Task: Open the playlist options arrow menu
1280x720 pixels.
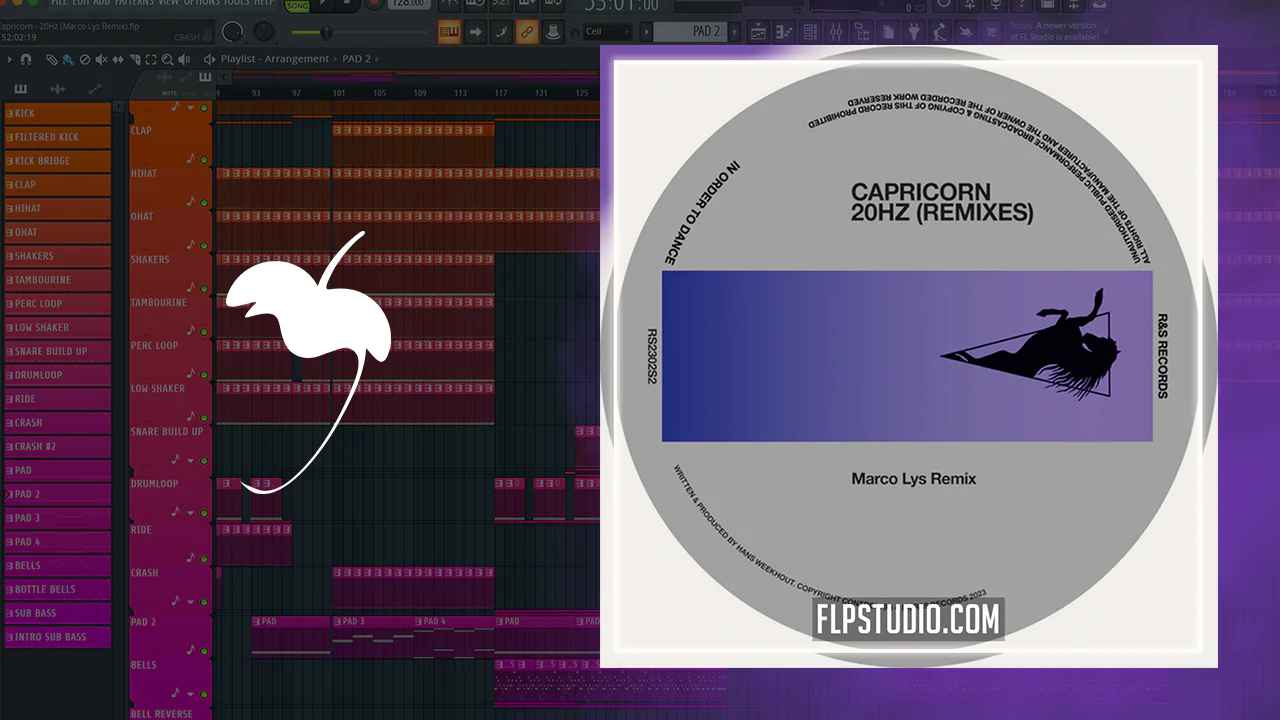Action: (9, 59)
